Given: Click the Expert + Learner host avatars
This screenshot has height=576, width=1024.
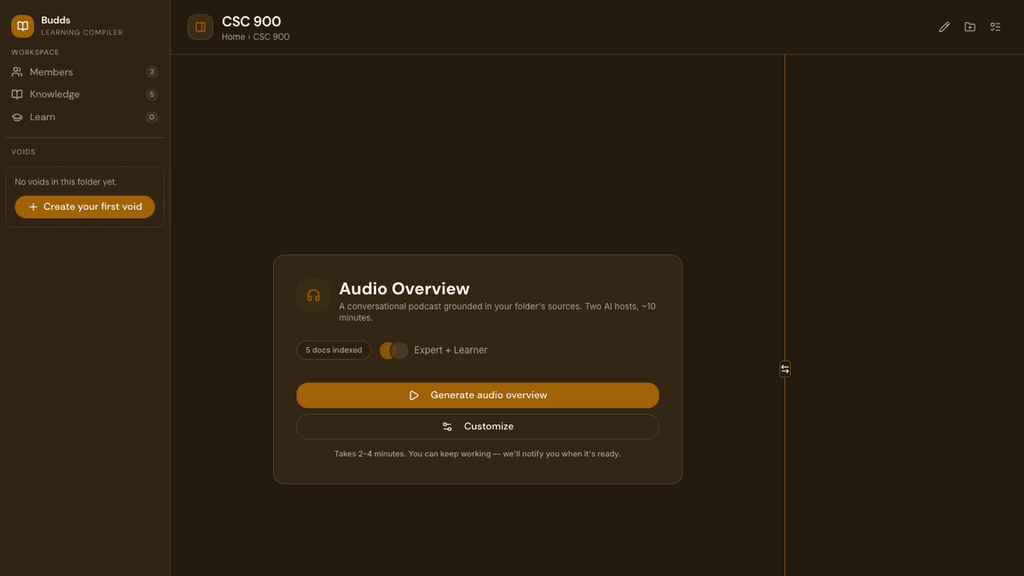Looking at the screenshot, I should 394,350.
